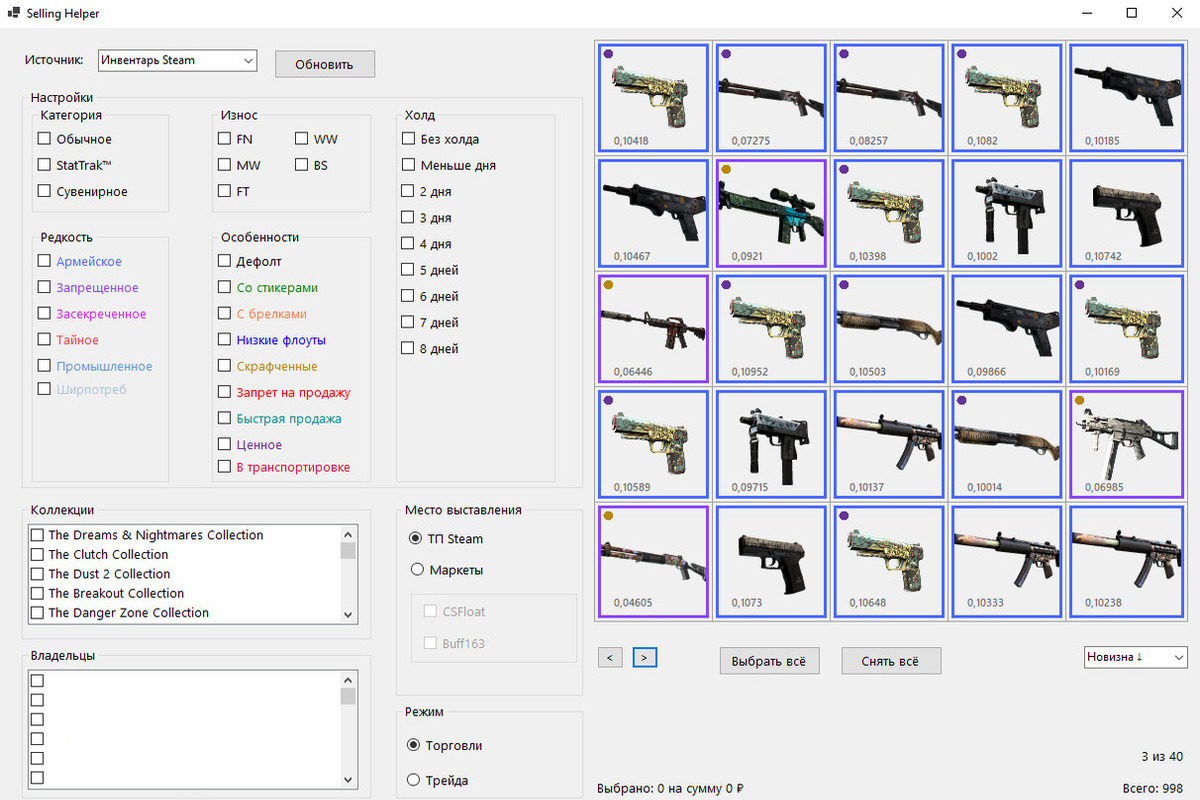
Task: Click the collections list scroll up arrow
Action: click(348, 534)
